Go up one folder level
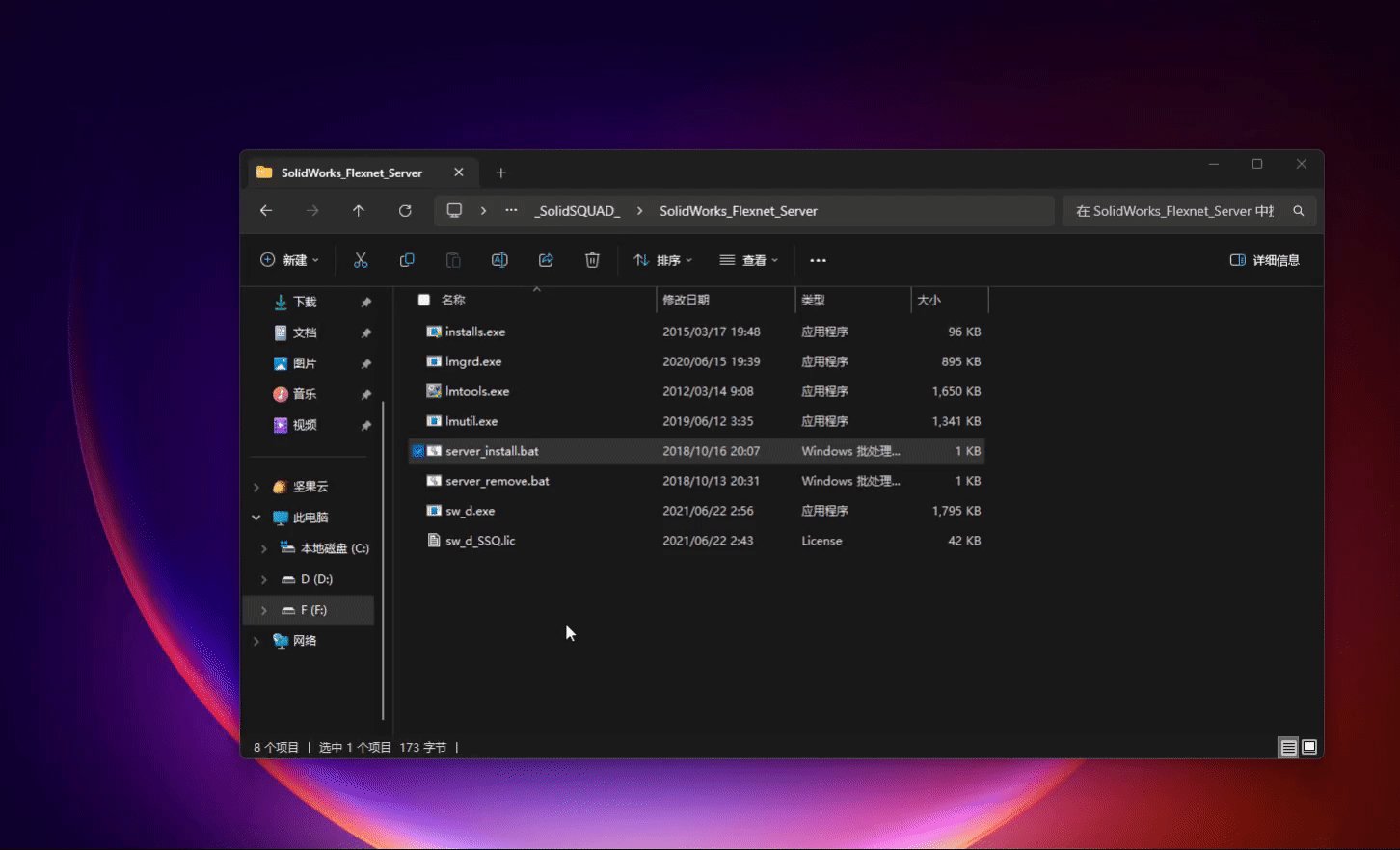This screenshot has width=1400, height=850. click(359, 211)
